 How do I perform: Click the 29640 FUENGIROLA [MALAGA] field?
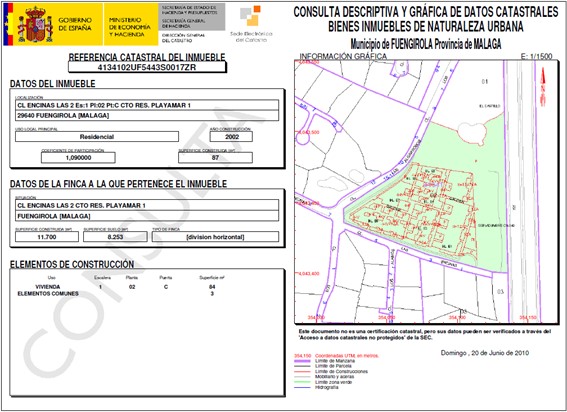tap(147, 115)
